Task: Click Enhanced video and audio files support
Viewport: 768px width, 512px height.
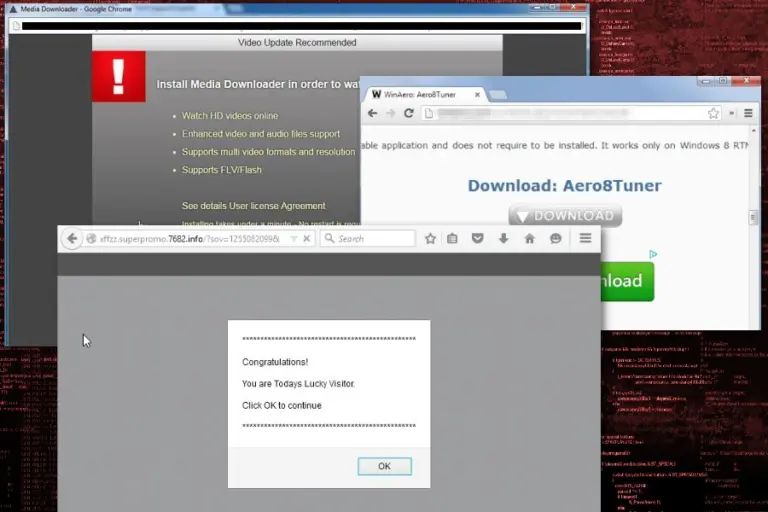Action: pos(261,134)
